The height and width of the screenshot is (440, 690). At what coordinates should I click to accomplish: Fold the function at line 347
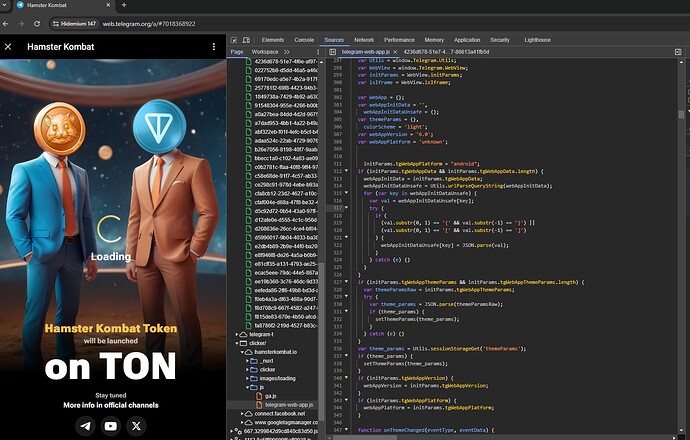346,429
